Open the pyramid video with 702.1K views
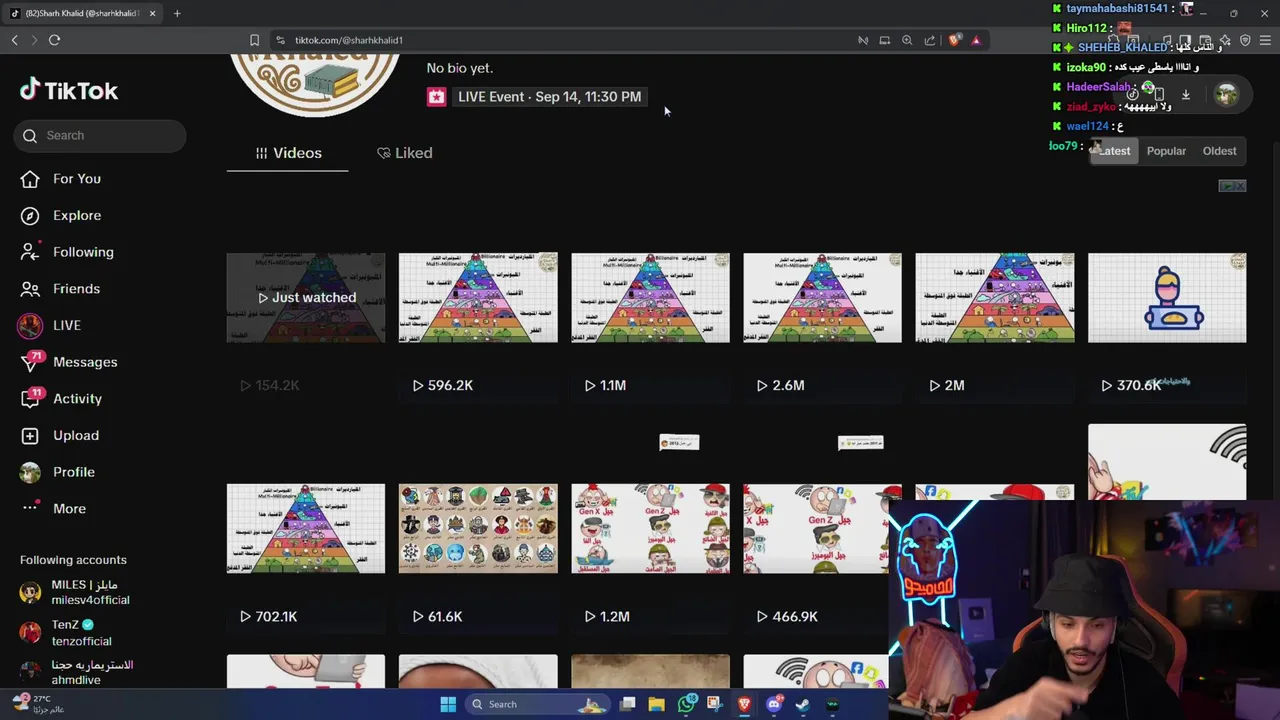Screen dimensions: 1280x720 [x=306, y=528]
